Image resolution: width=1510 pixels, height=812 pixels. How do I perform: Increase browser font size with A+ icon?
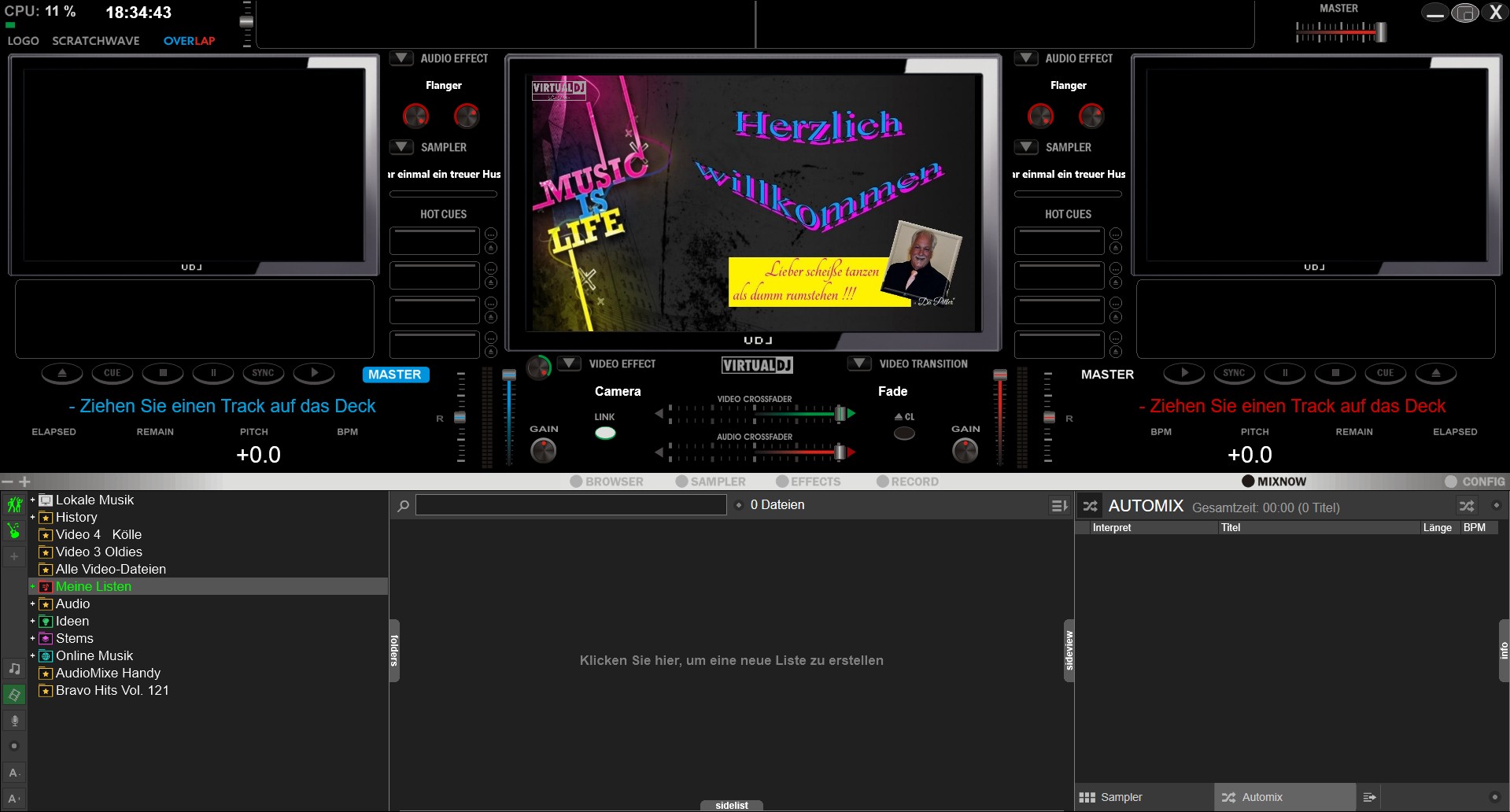tap(14, 799)
